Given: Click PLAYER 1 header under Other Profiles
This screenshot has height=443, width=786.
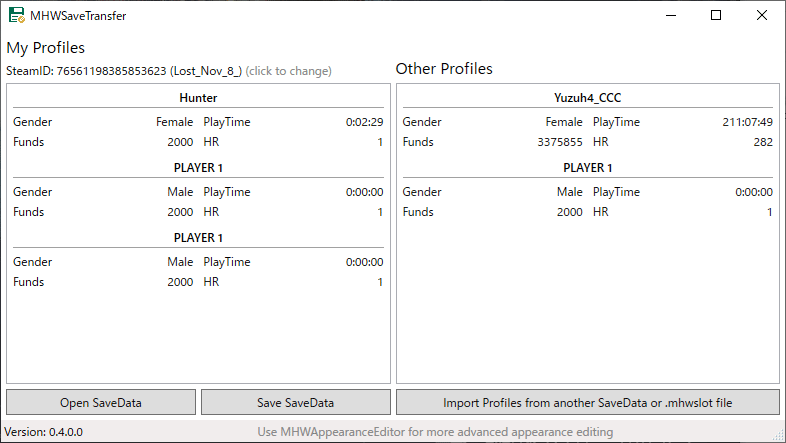Looking at the screenshot, I should [x=587, y=168].
